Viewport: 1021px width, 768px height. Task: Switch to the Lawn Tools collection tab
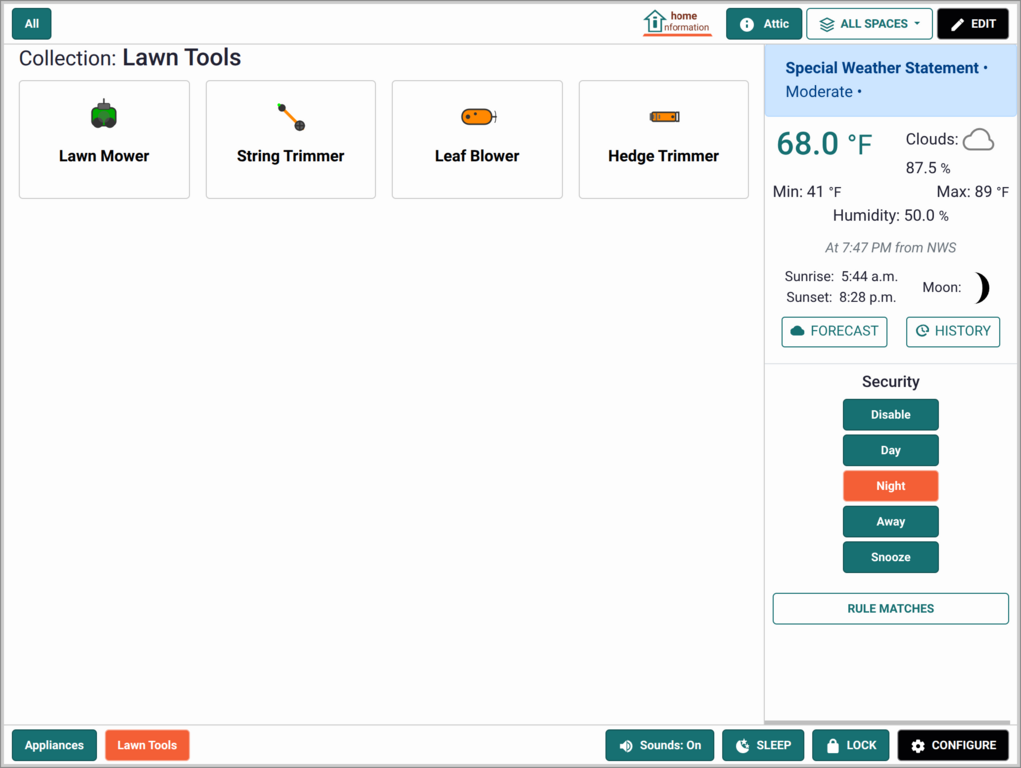[x=147, y=745]
